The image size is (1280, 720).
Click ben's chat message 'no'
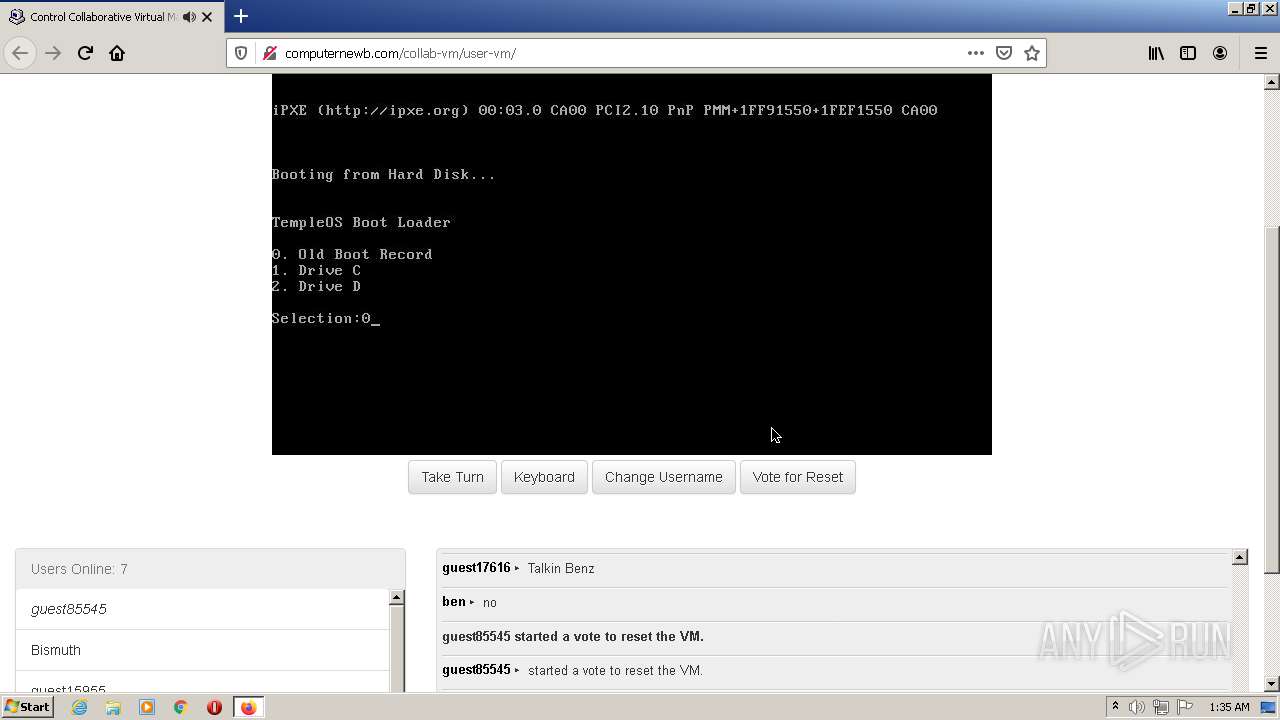click(x=490, y=602)
